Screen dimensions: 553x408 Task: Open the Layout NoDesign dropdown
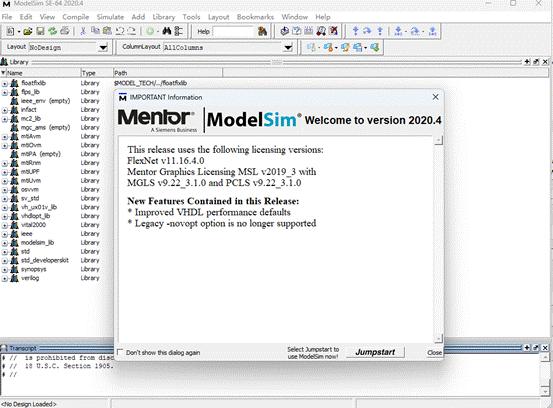[103, 47]
